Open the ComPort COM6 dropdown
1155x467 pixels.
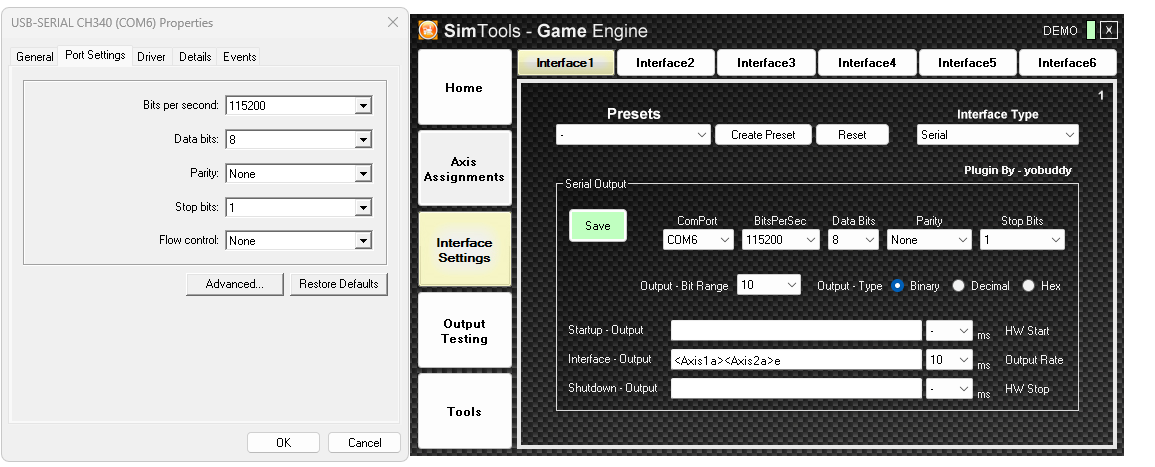click(698, 239)
